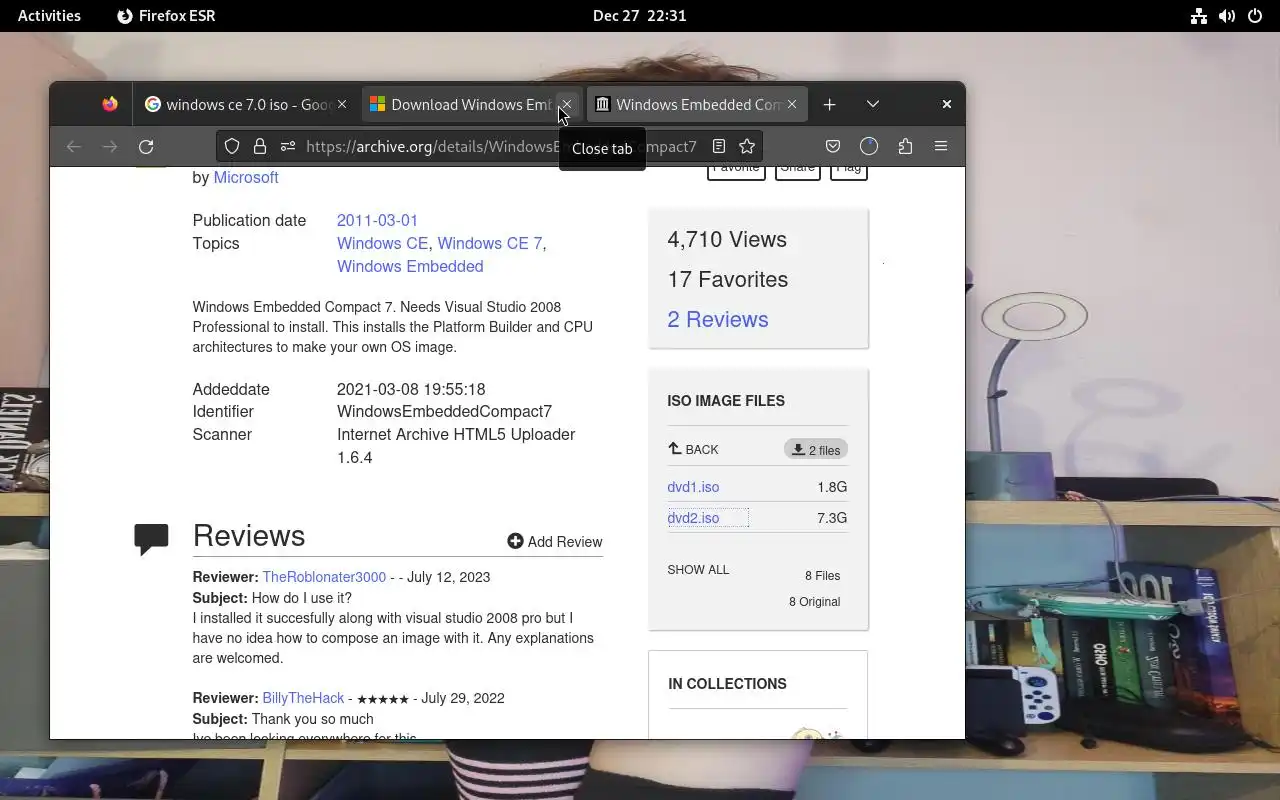Screen dimensions: 1280x800
Task: Open the volume icon in top bar
Action: [1227, 15]
